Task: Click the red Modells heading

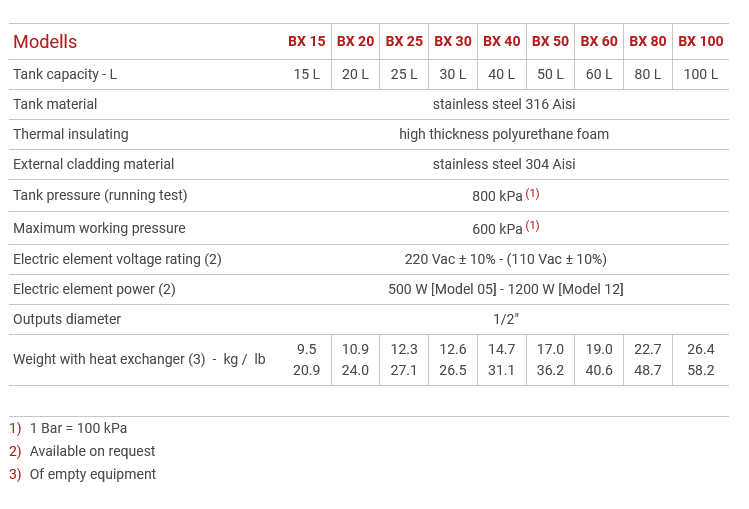Action: click(45, 42)
